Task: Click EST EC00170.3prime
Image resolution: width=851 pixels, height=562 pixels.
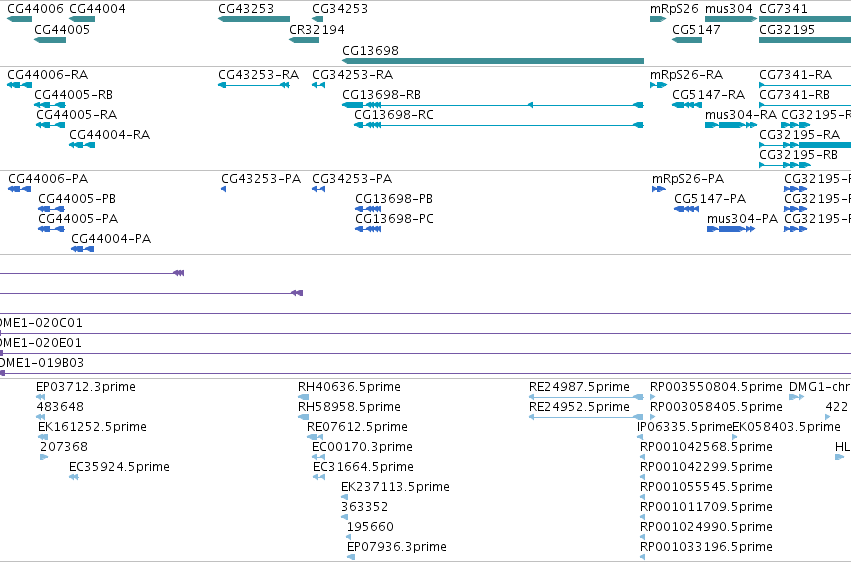Action: tap(319, 457)
